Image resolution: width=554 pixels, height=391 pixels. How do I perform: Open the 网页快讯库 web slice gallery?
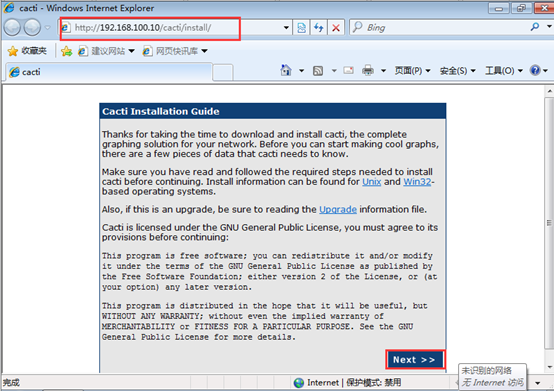click(175, 51)
